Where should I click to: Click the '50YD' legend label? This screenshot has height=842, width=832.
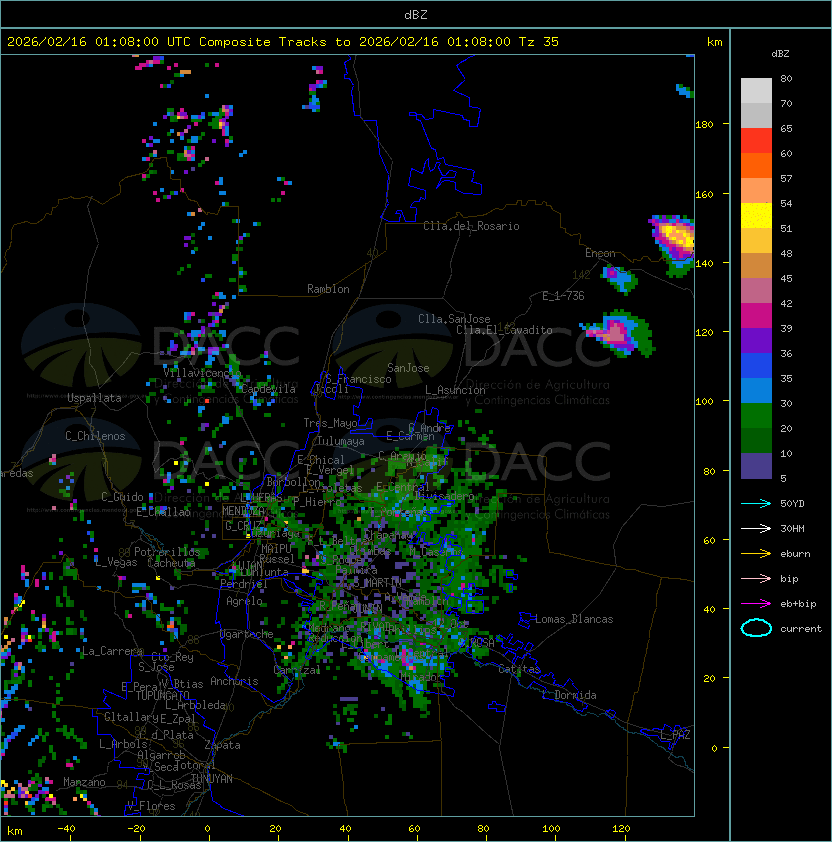[792, 504]
